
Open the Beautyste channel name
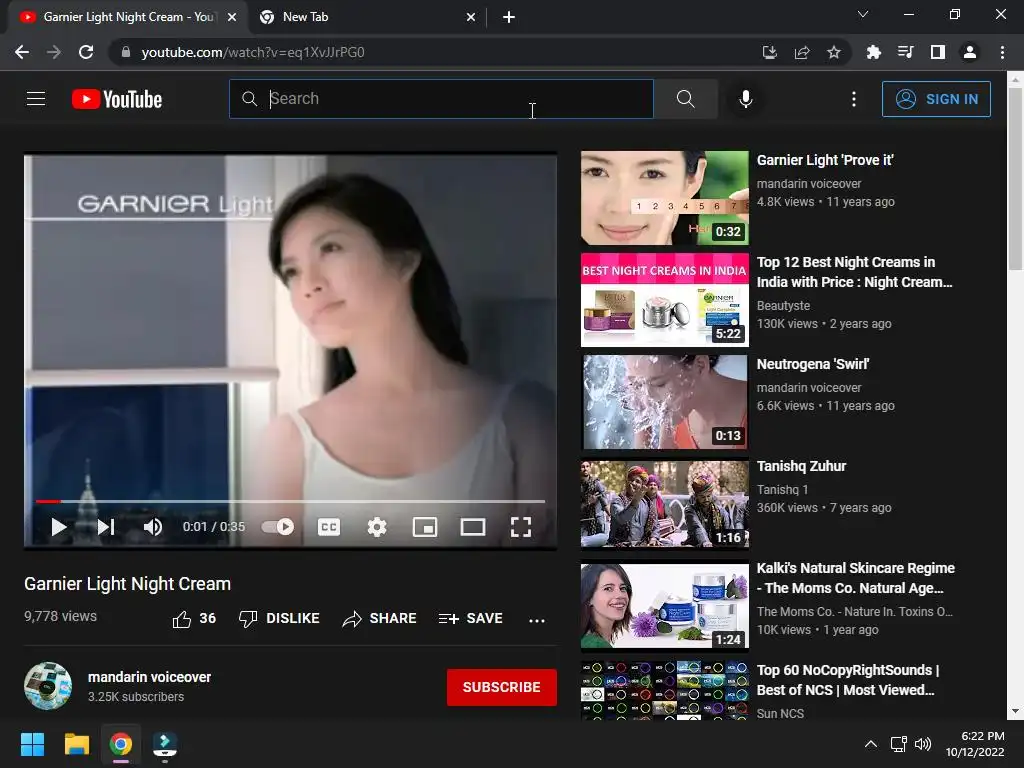783,306
